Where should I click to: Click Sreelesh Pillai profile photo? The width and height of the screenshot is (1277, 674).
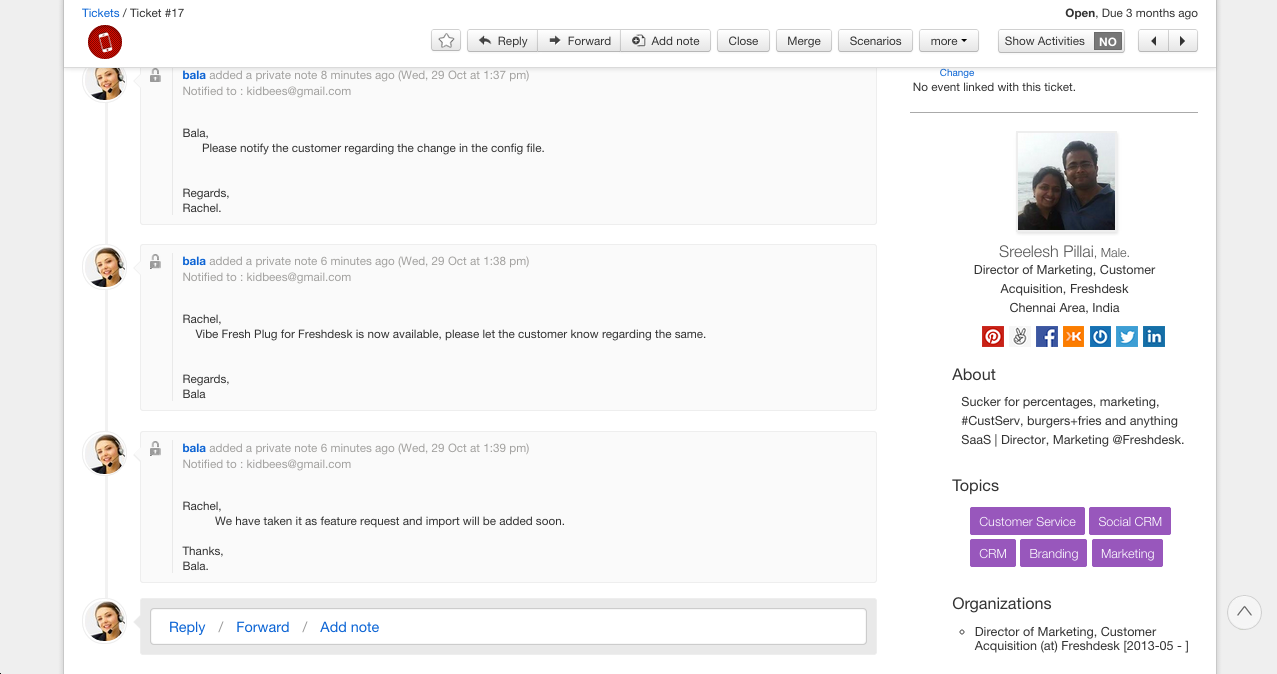point(1066,181)
